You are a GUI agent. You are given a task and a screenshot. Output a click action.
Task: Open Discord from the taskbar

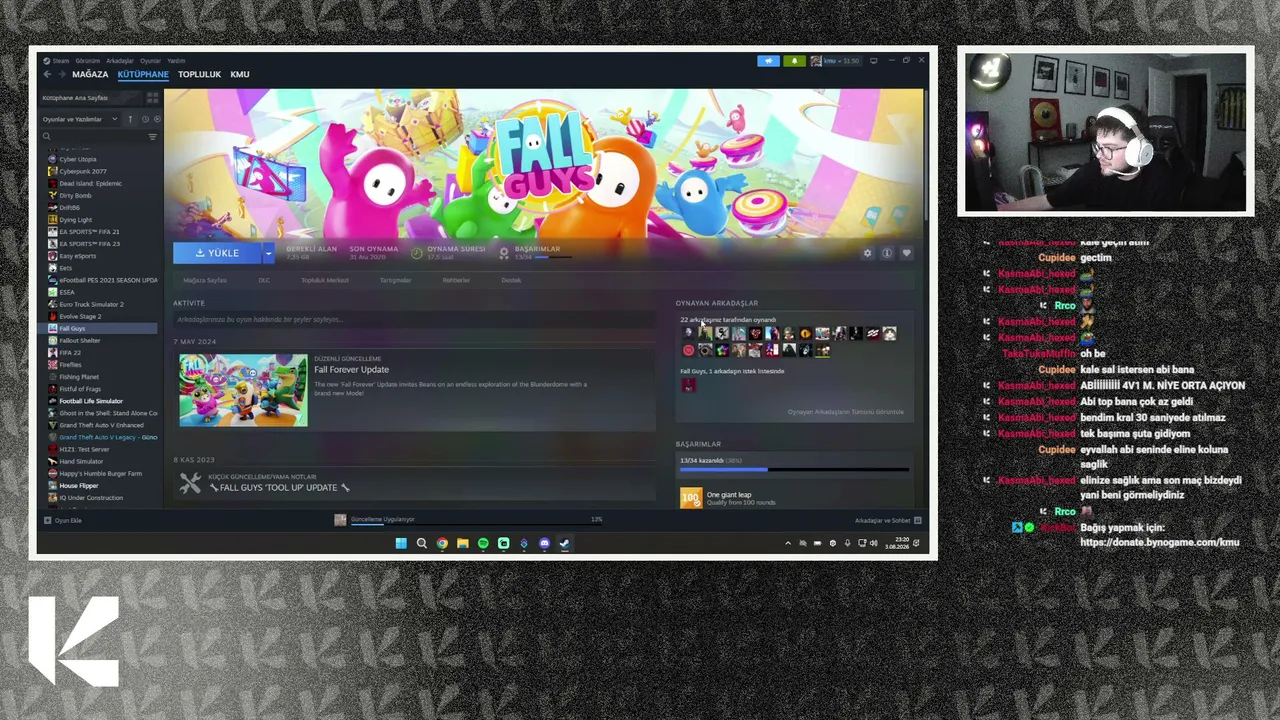pyautogui.click(x=544, y=543)
